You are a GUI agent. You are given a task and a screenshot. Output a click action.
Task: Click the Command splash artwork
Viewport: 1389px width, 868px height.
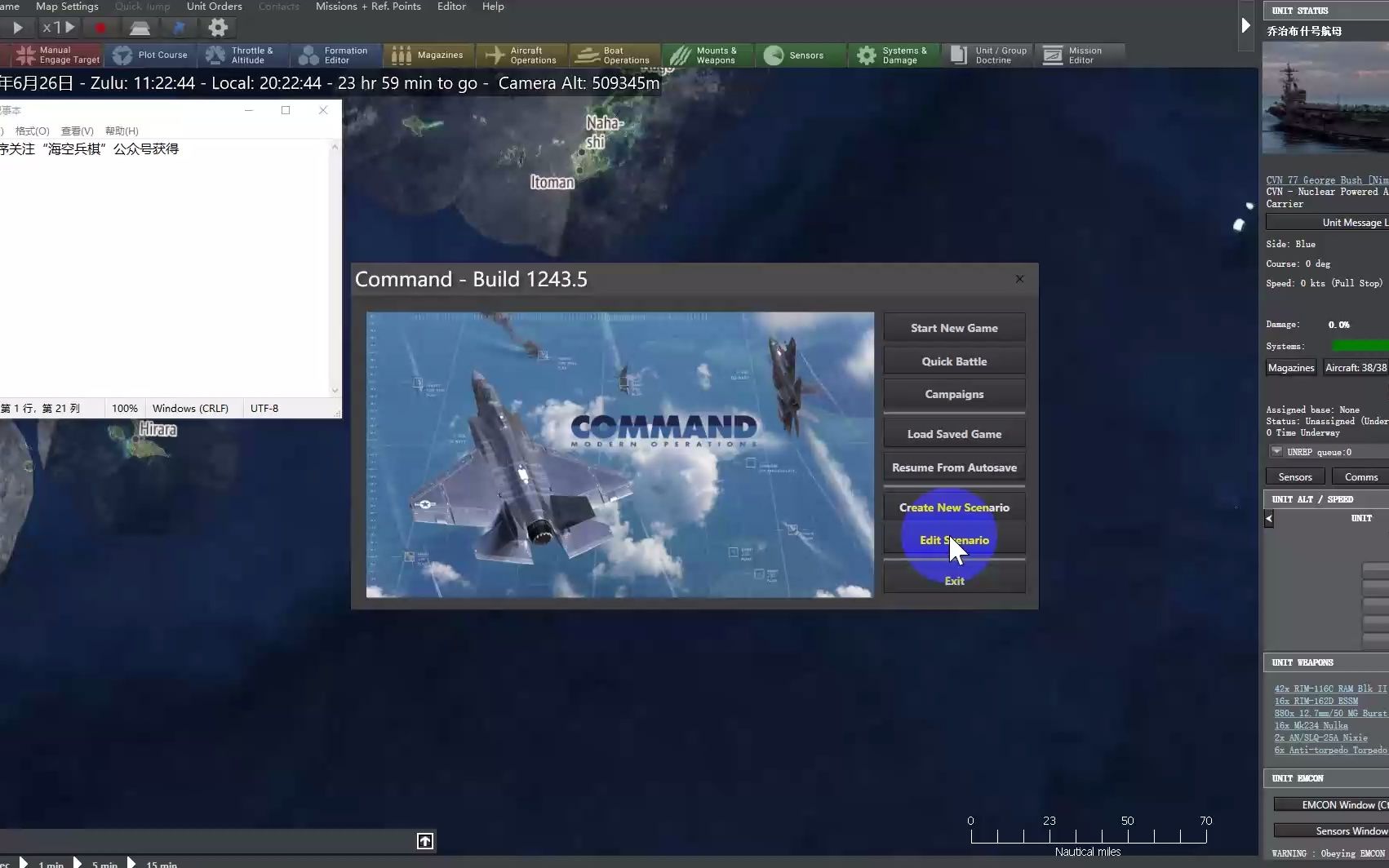click(x=619, y=454)
